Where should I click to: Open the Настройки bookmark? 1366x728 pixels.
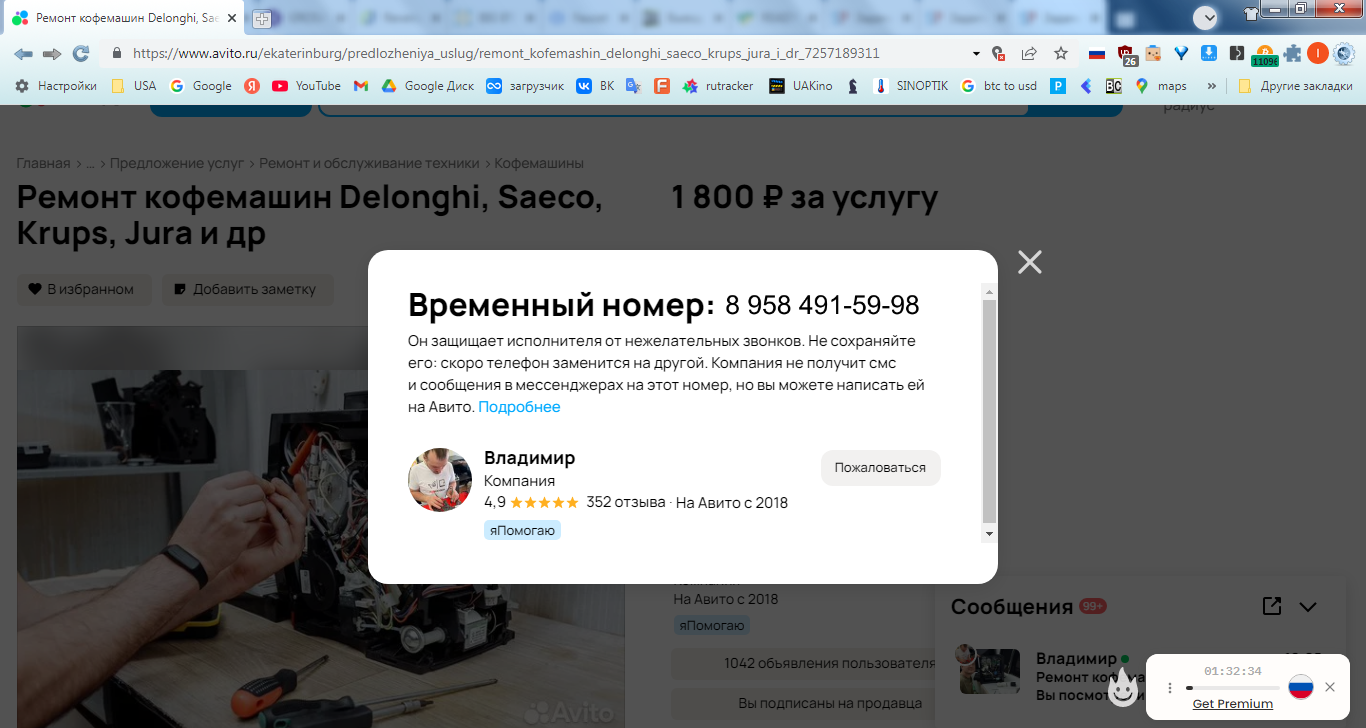click(56, 86)
